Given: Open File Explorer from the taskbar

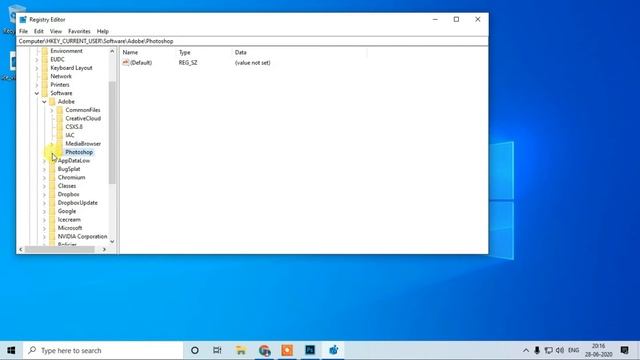Looking at the screenshot, I should [x=241, y=350].
